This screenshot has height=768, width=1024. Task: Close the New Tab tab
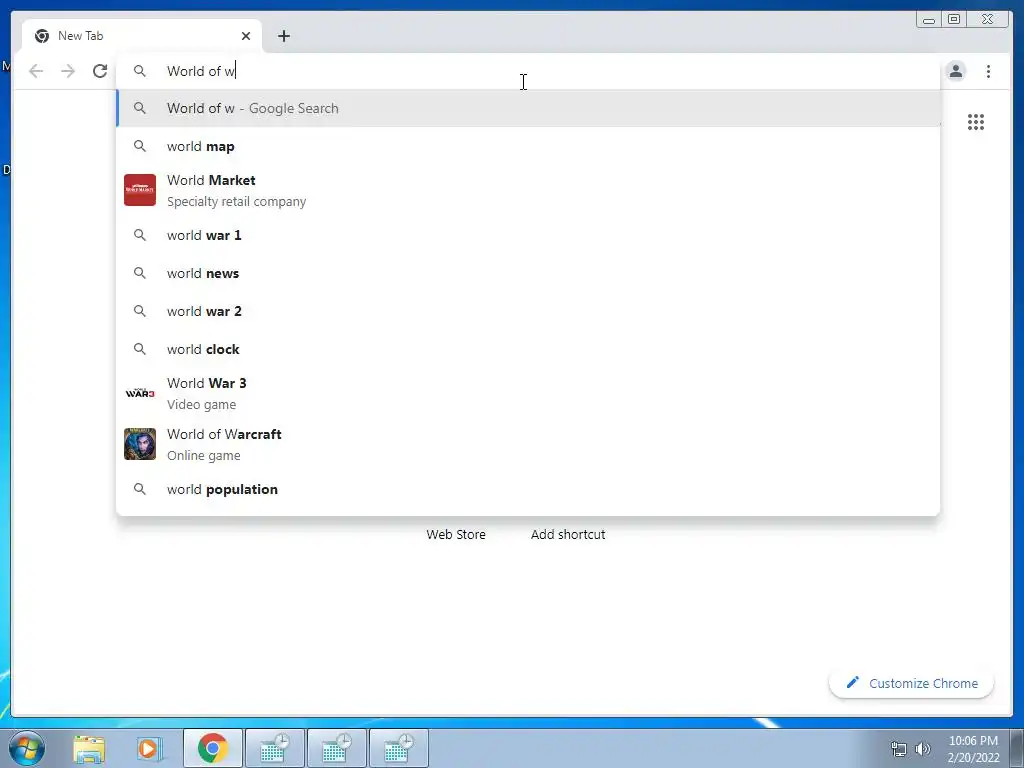point(246,36)
